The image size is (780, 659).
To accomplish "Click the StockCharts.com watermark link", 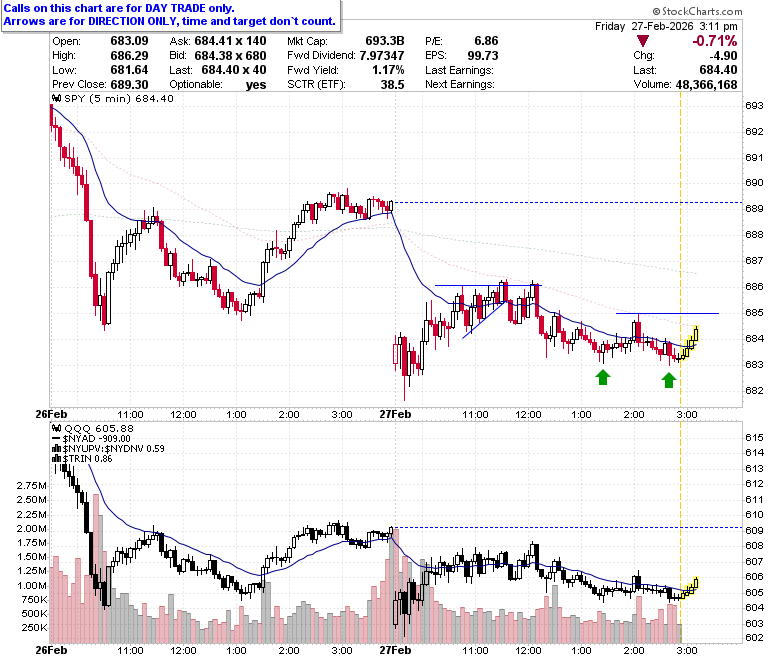I will coord(697,11).
